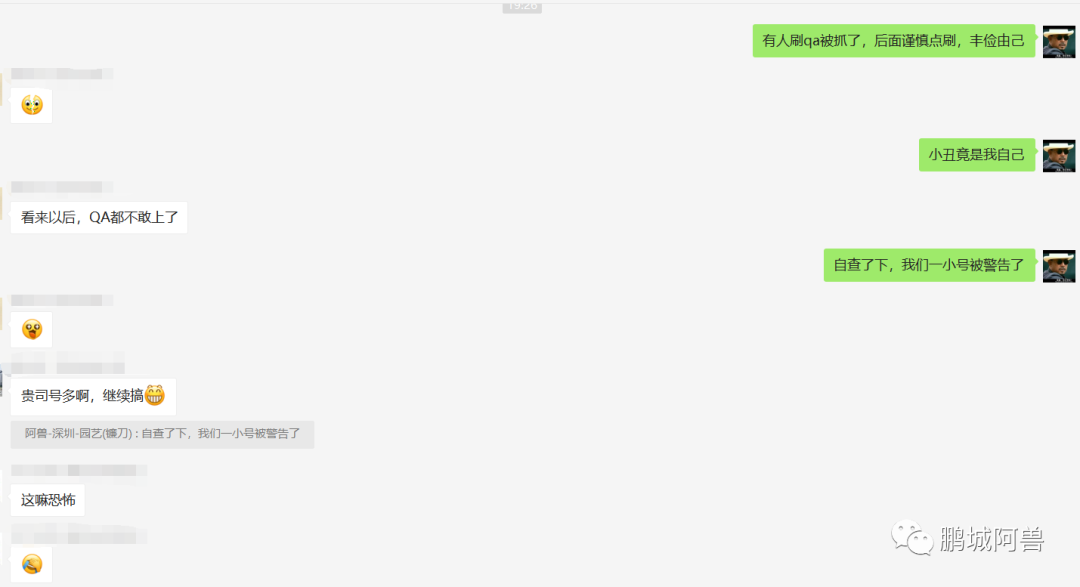The height and width of the screenshot is (587, 1080).
Task: Select the green bubble 小丑竟是我自己
Action: click(x=977, y=154)
